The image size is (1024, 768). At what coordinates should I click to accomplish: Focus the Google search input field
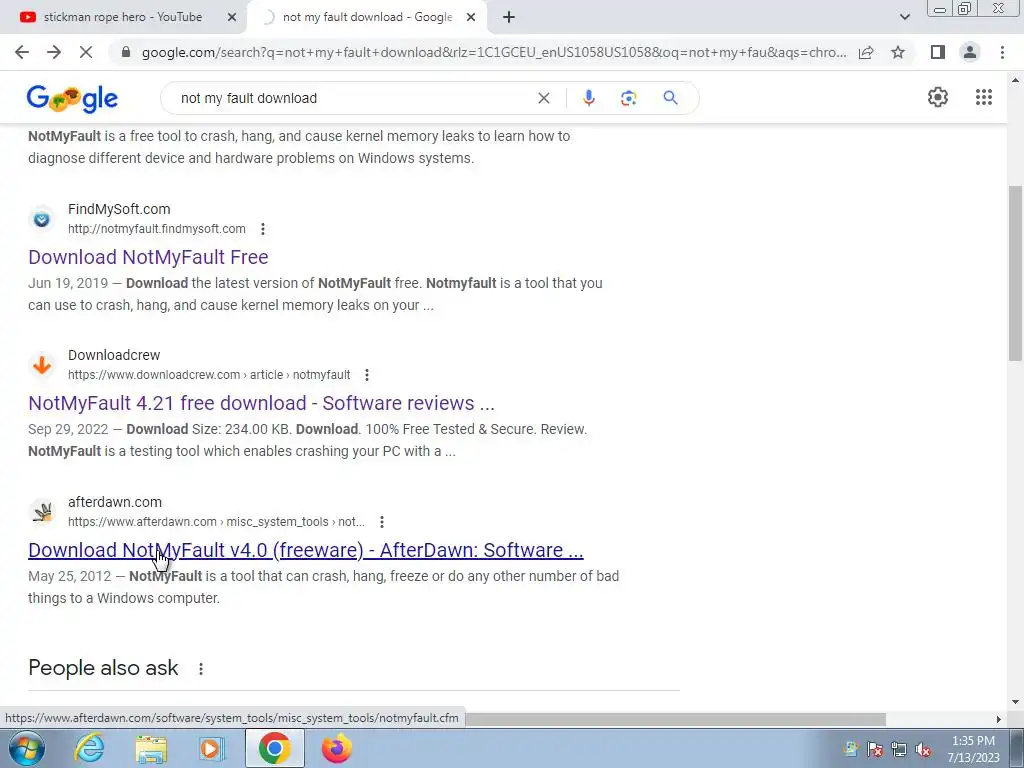[353, 98]
